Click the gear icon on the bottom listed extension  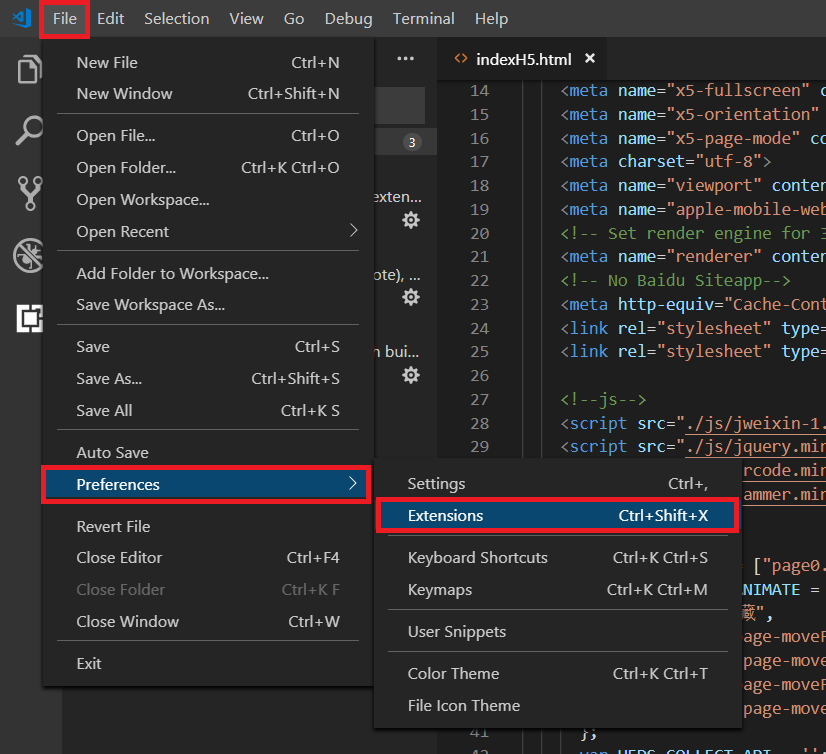(x=410, y=375)
